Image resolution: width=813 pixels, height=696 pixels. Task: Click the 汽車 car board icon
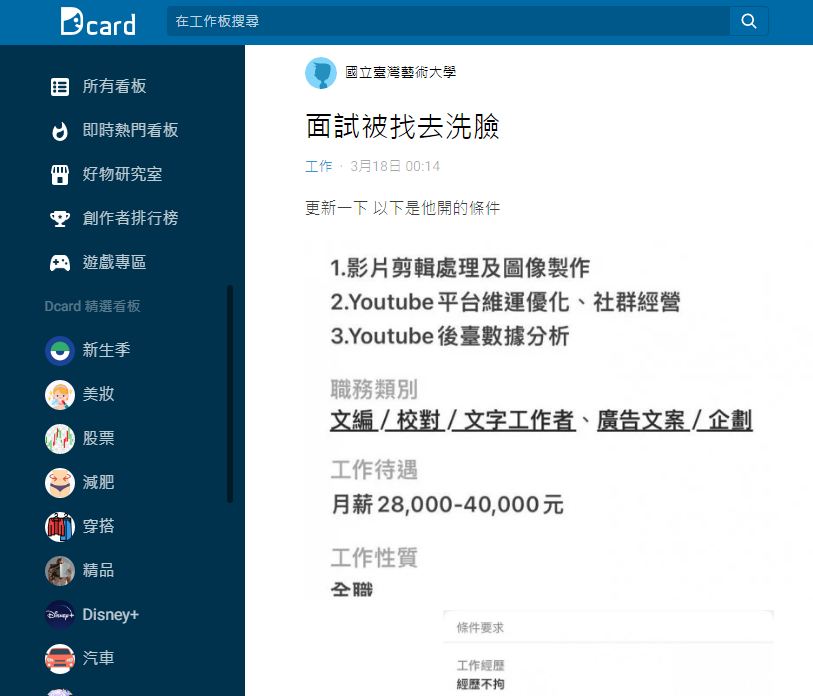[x=60, y=659]
